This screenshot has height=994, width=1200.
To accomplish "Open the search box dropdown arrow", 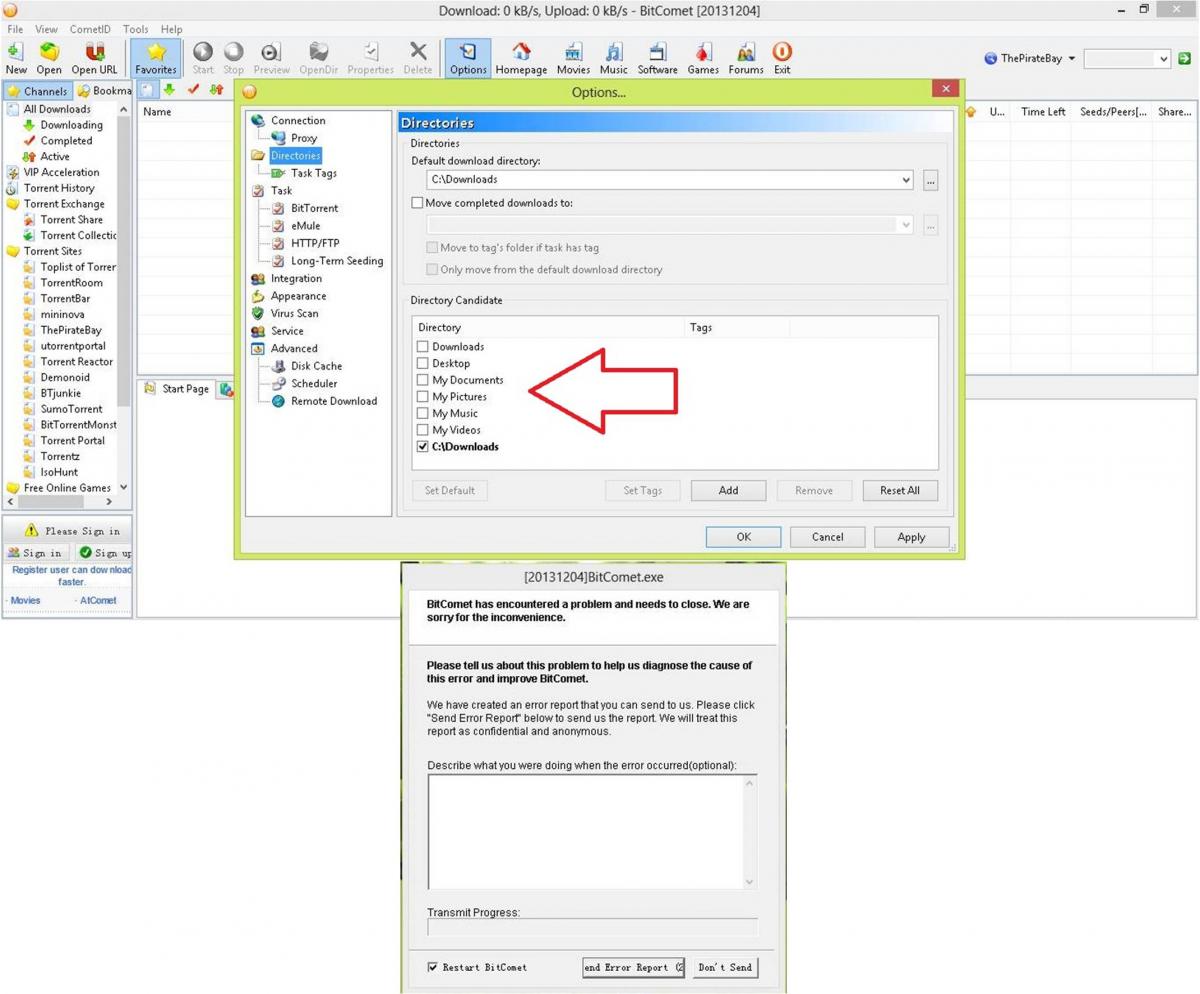I will [x=1165, y=59].
